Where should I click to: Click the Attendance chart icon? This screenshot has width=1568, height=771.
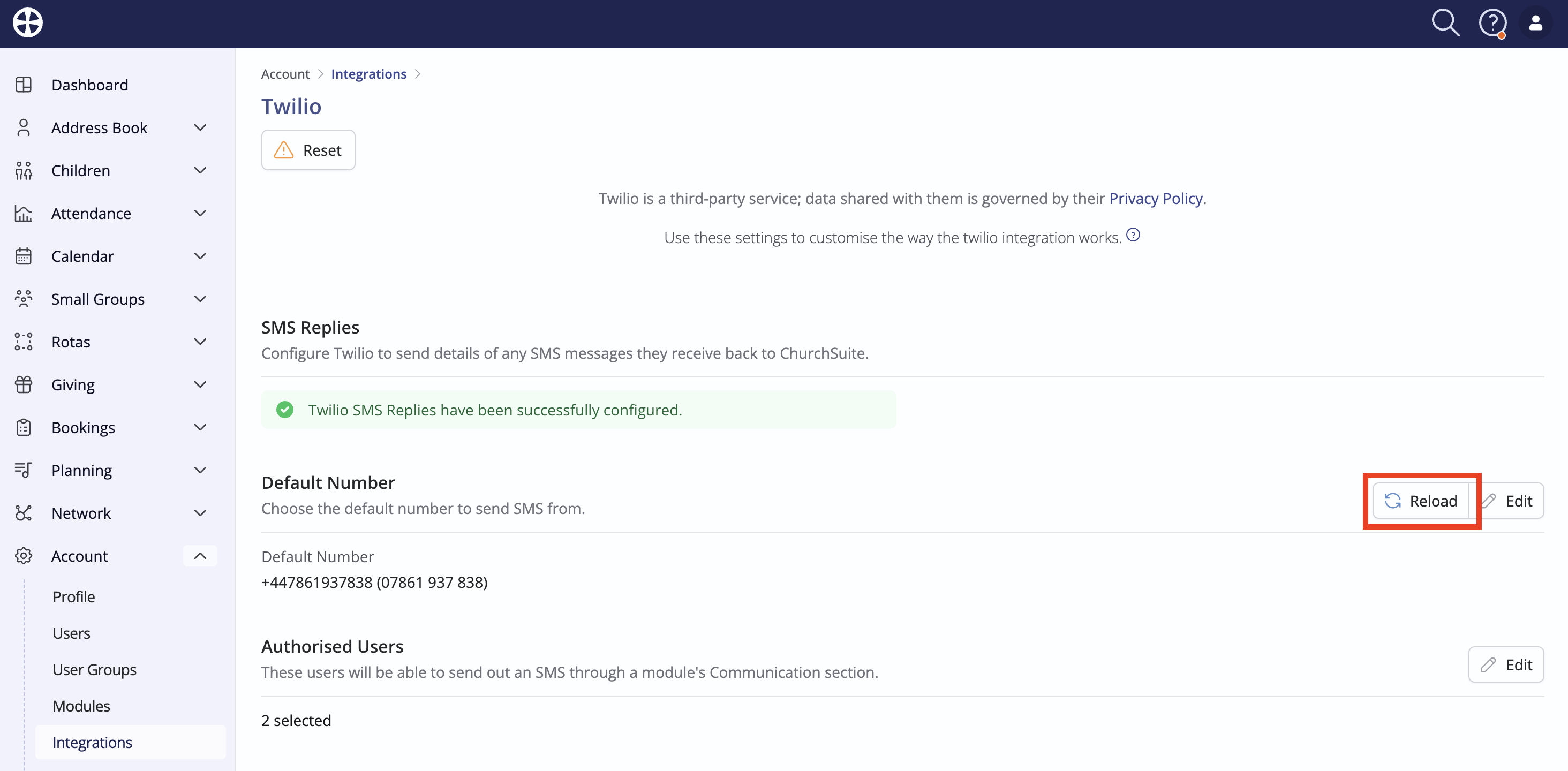24,214
